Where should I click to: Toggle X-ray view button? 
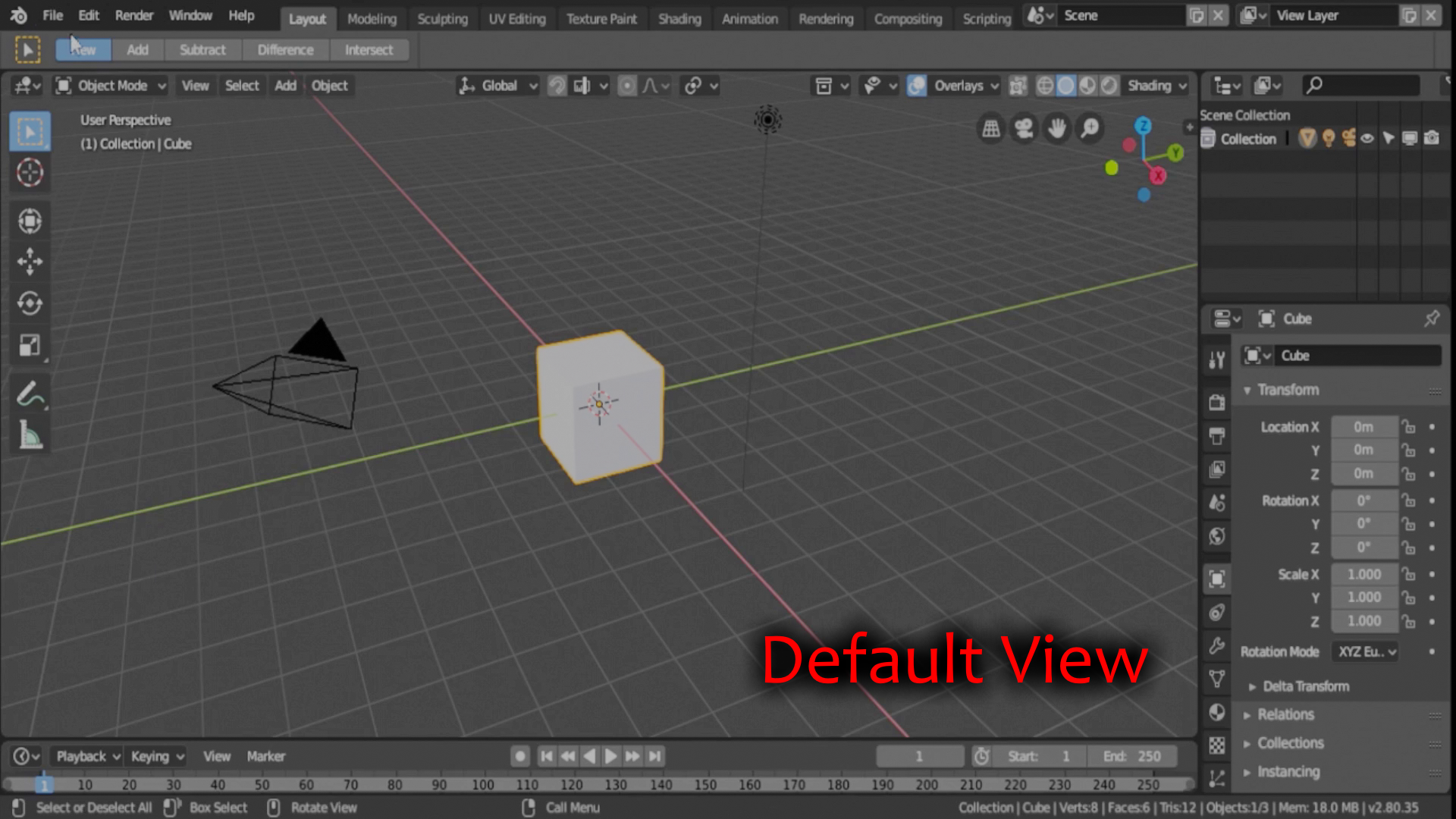point(1018,86)
